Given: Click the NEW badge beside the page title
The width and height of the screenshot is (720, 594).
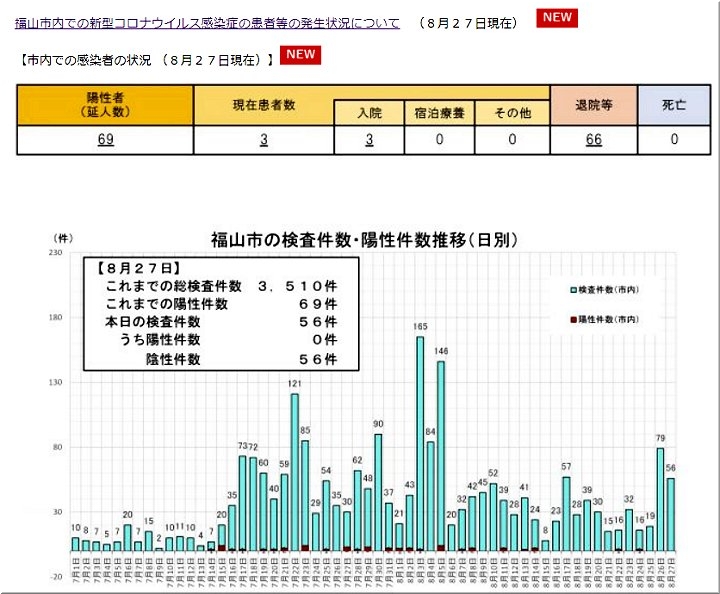Looking at the screenshot, I should (556, 19).
